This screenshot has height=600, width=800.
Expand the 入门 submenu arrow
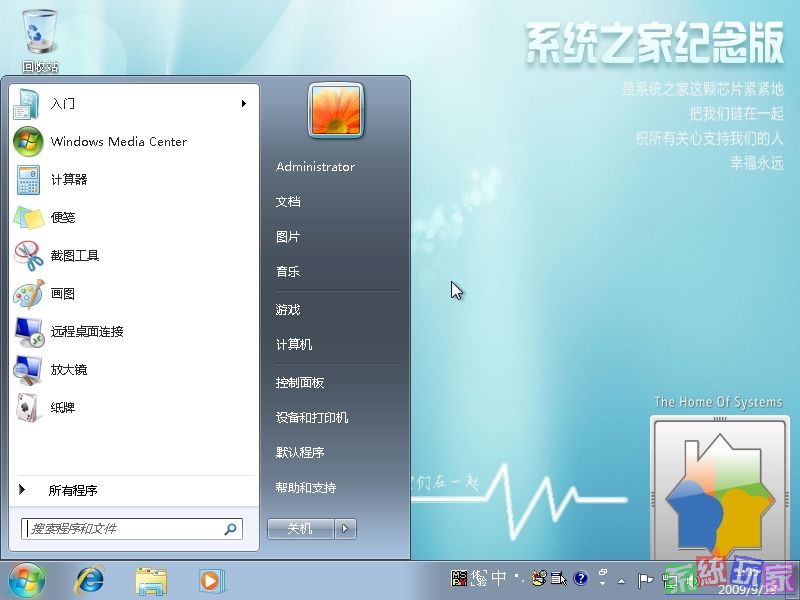[x=244, y=104]
